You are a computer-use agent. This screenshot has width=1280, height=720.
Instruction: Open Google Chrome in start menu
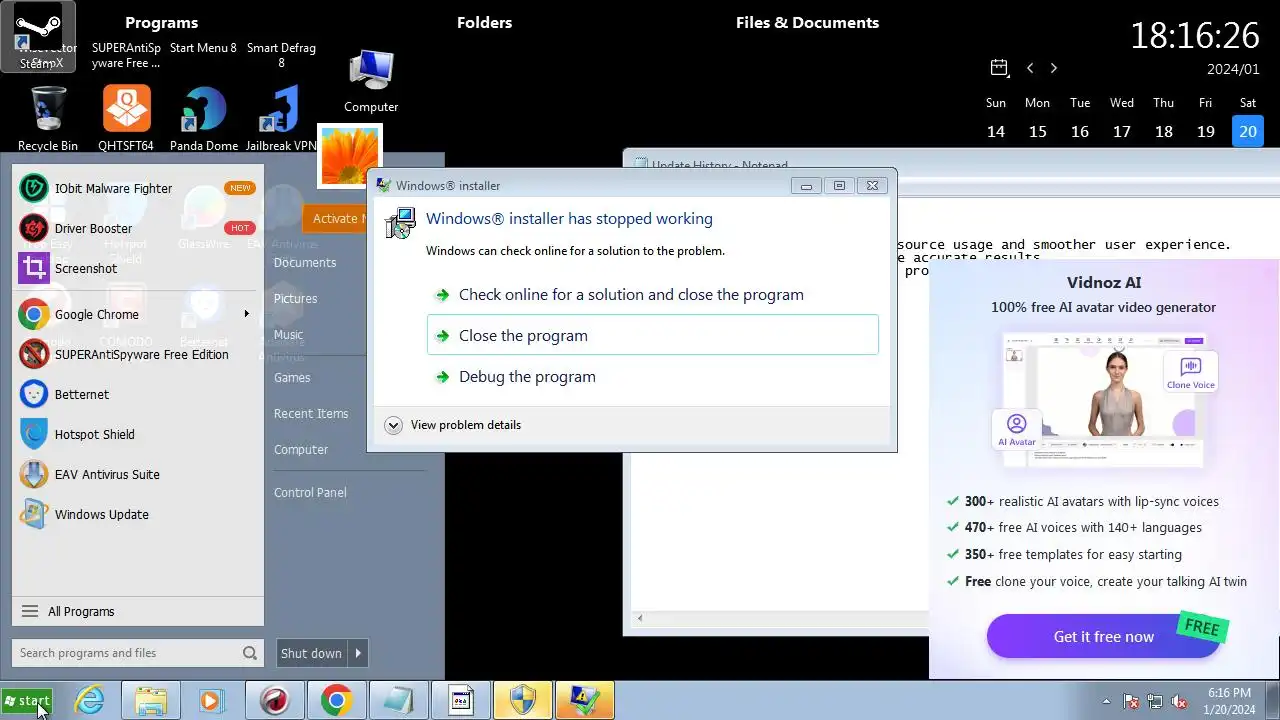tap(138, 314)
